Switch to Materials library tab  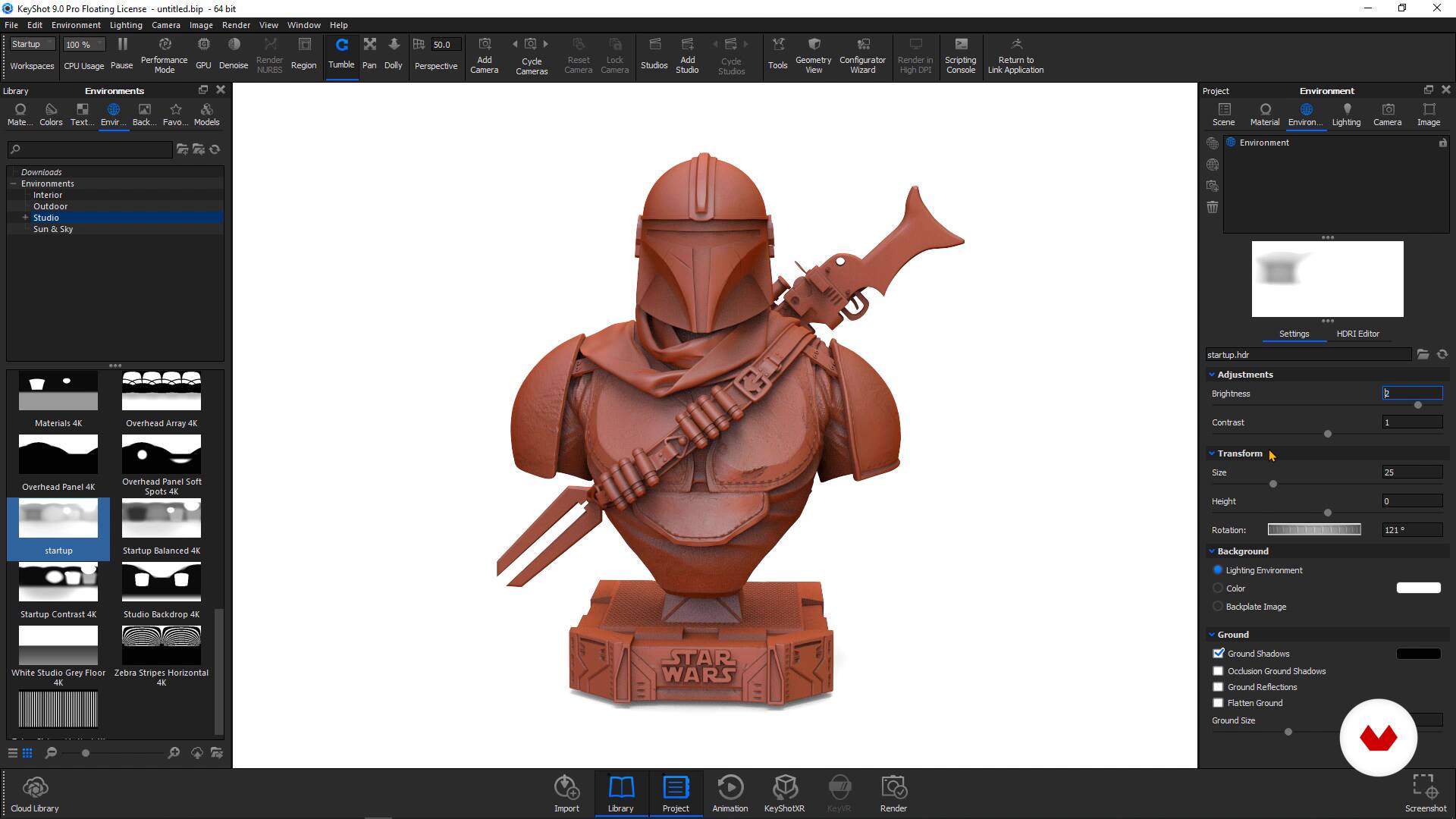click(x=20, y=115)
